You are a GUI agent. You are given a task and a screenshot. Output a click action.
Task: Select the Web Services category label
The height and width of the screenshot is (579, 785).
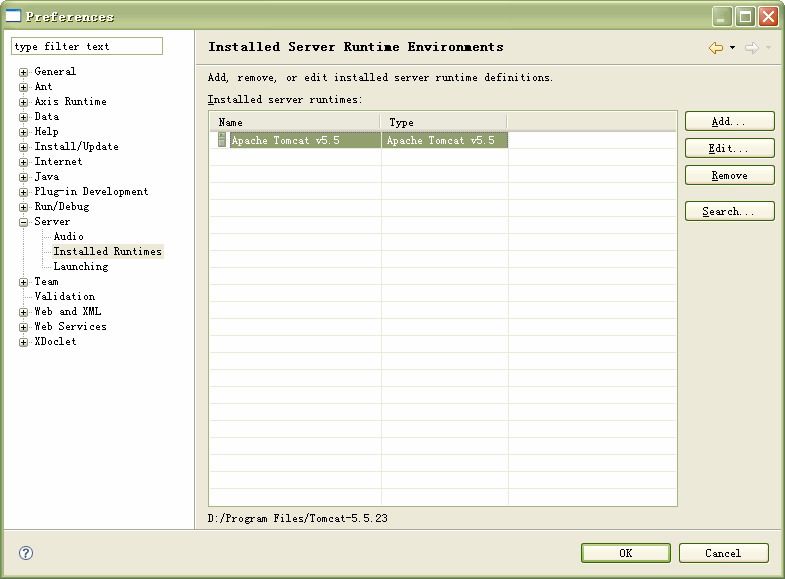[x=70, y=326]
